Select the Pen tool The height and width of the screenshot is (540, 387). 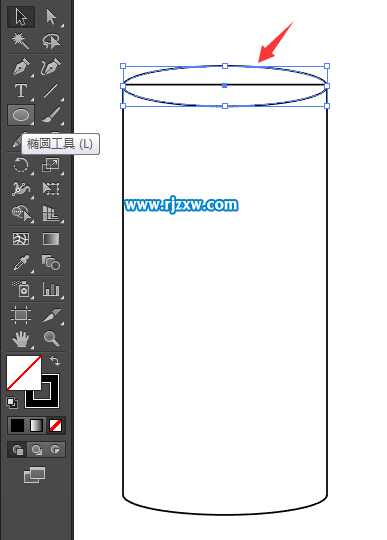21,67
